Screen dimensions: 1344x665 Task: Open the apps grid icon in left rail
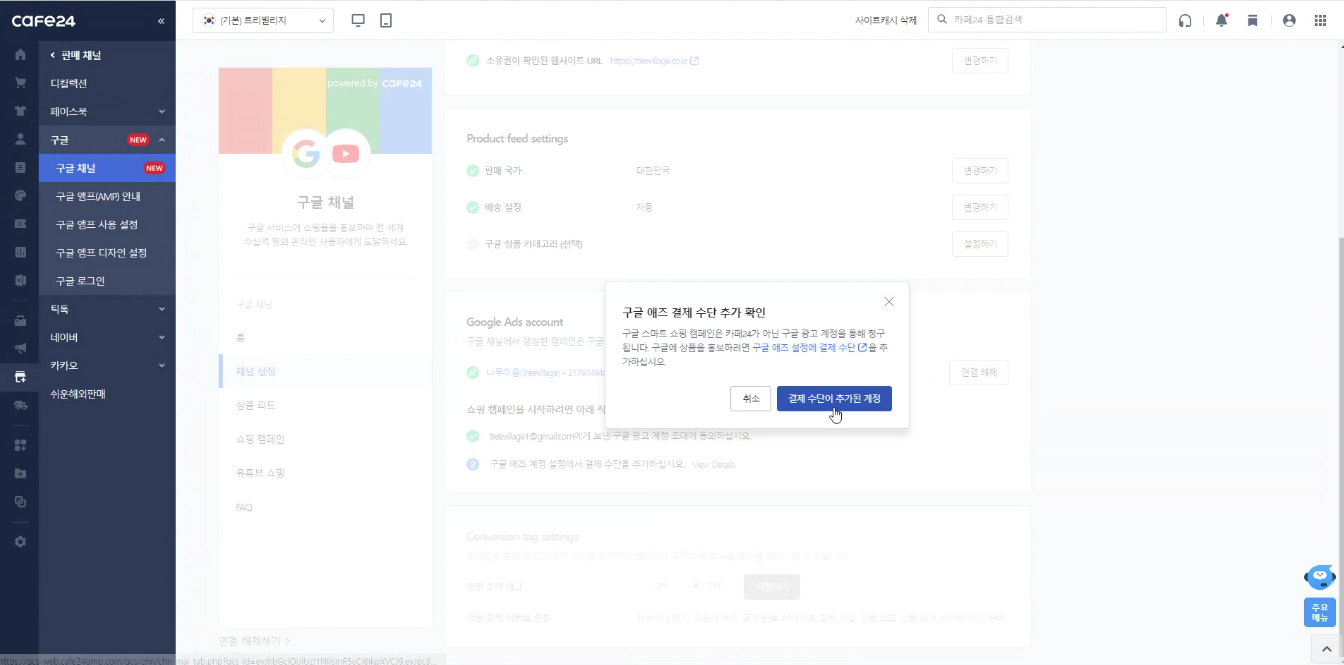[20, 444]
